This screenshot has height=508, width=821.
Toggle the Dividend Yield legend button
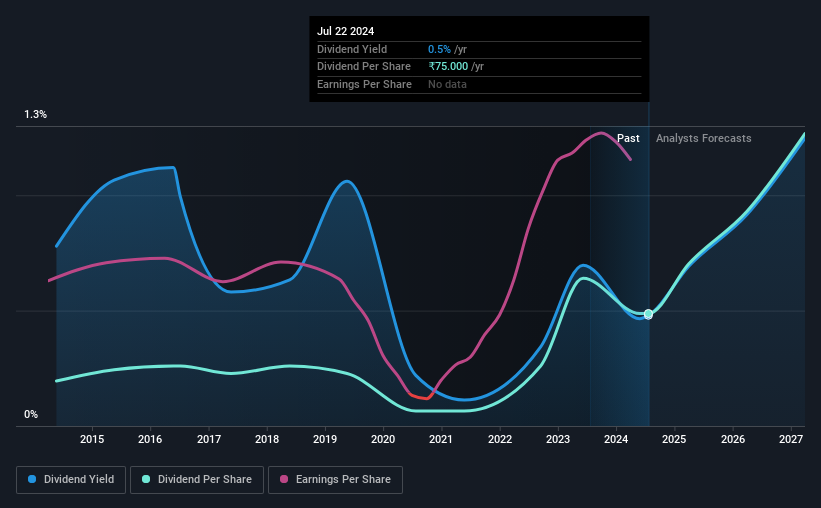(x=71, y=480)
